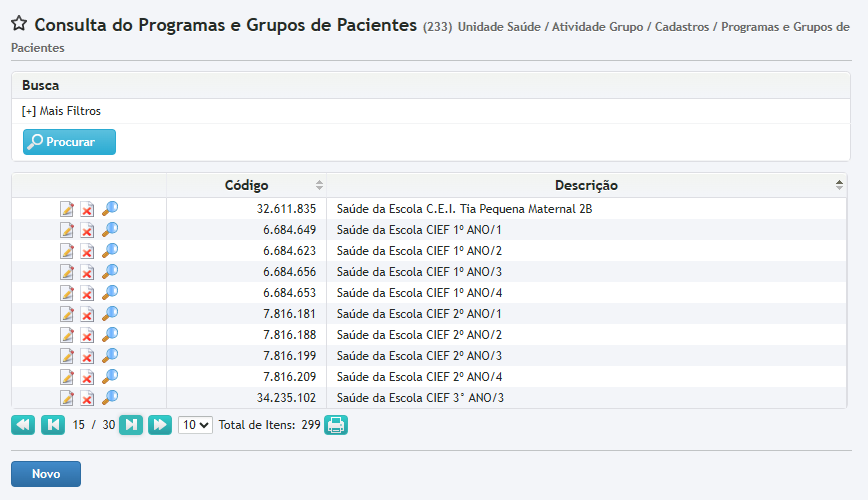Print the list with the printer icon

[x=336, y=425]
